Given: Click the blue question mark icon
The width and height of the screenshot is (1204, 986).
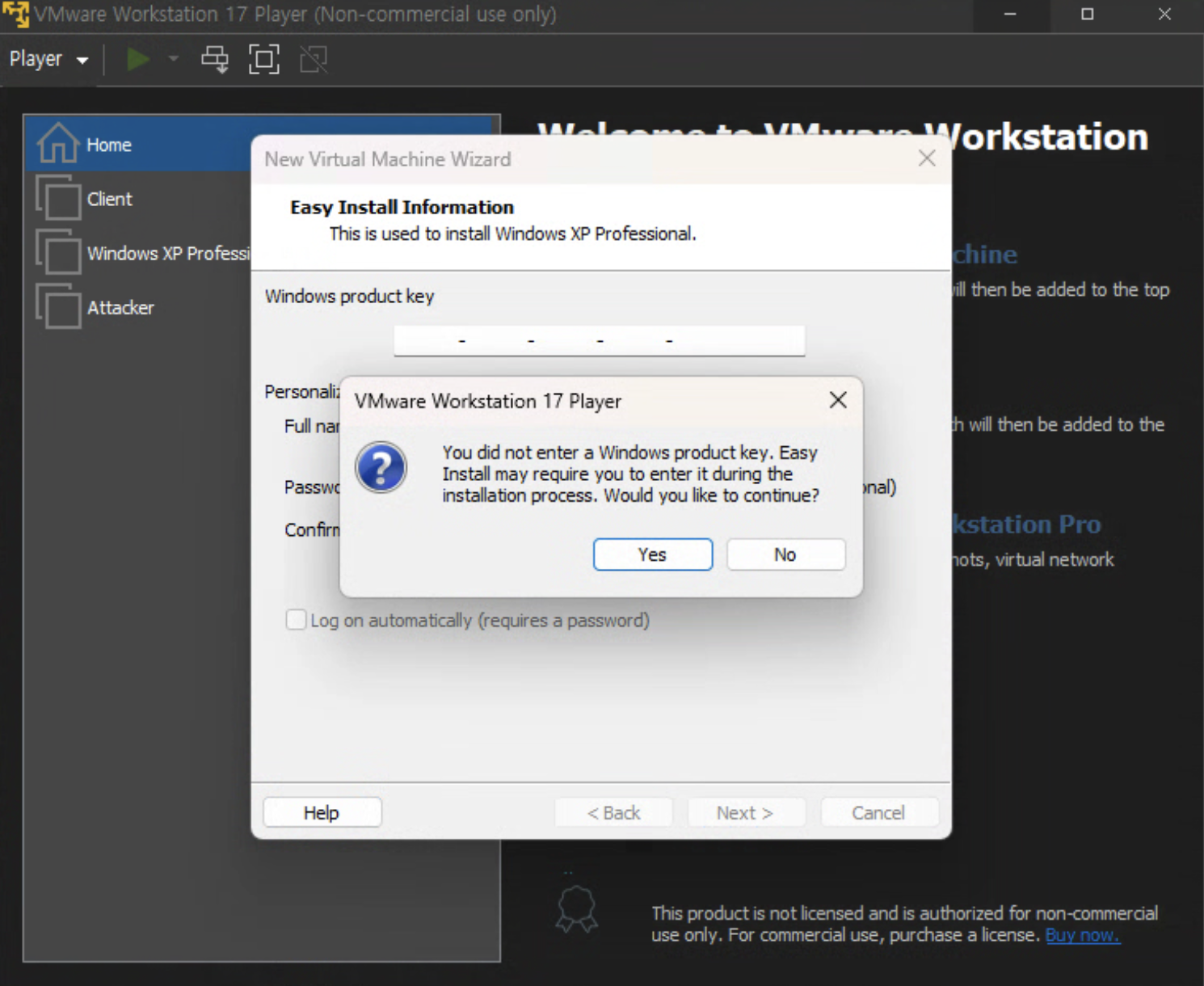Looking at the screenshot, I should coord(381,467).
